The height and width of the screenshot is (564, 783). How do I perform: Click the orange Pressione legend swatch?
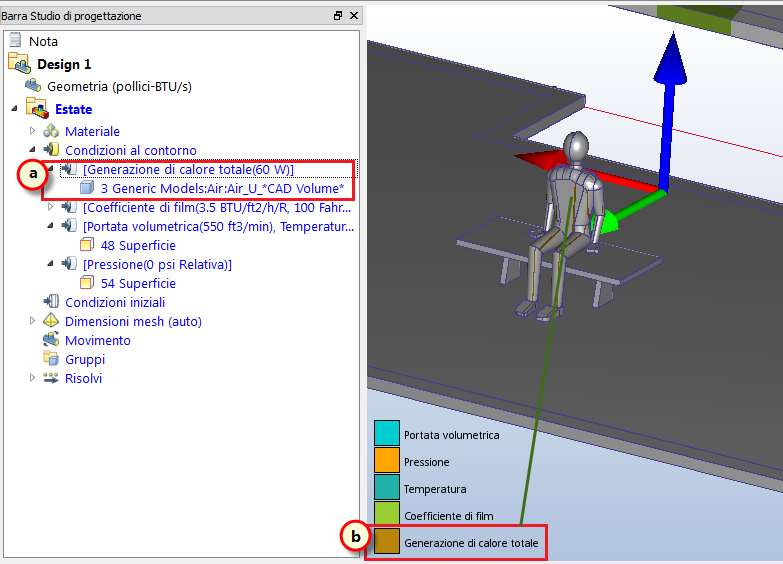coord(387,460)
